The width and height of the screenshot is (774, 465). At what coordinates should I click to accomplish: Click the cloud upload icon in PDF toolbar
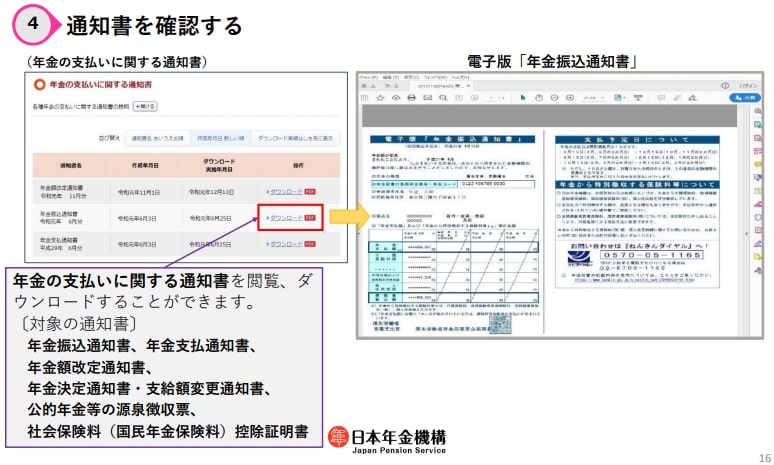396,98
